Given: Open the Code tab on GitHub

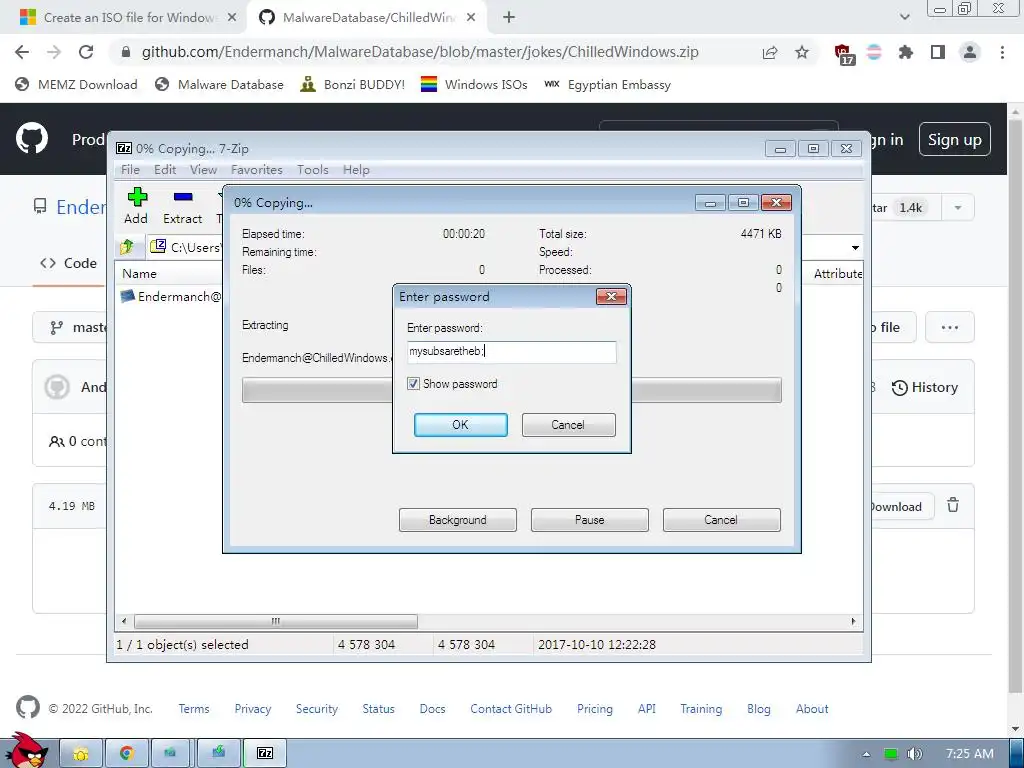Looking at the screenshot, I should point(69,263).
